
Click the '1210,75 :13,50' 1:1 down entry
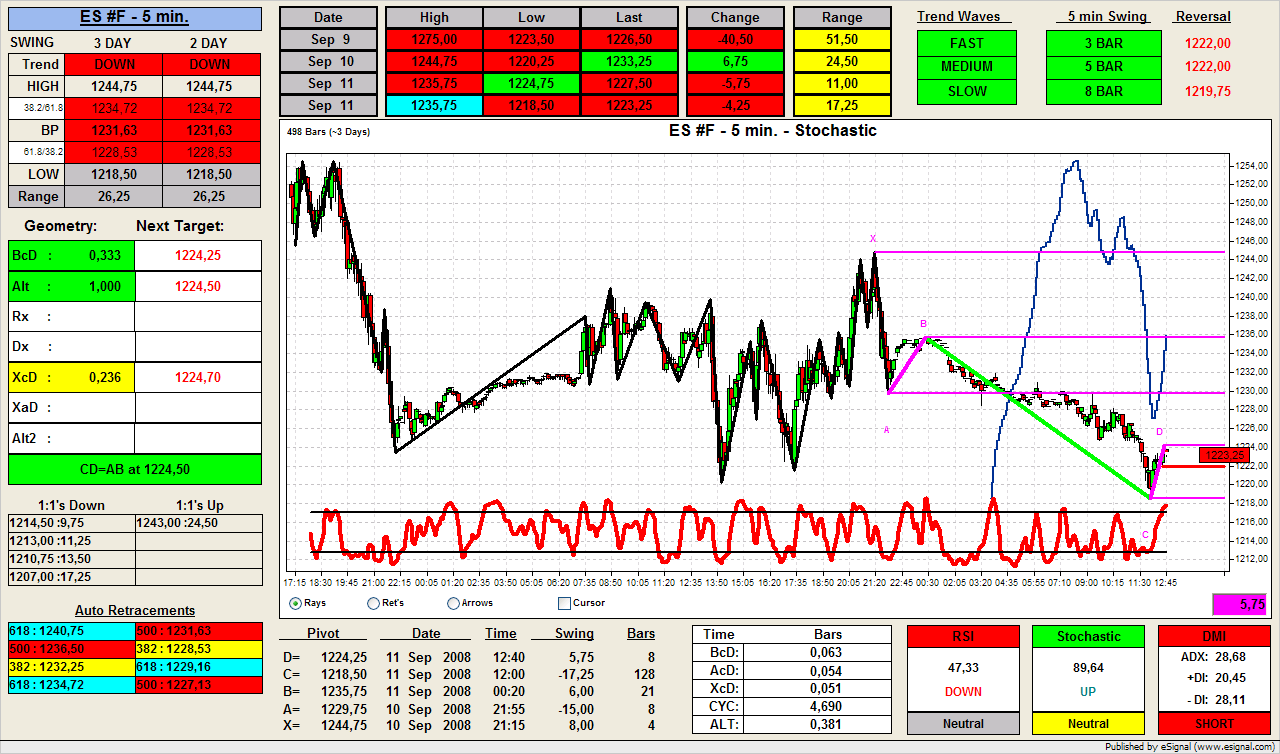point(70,558)
